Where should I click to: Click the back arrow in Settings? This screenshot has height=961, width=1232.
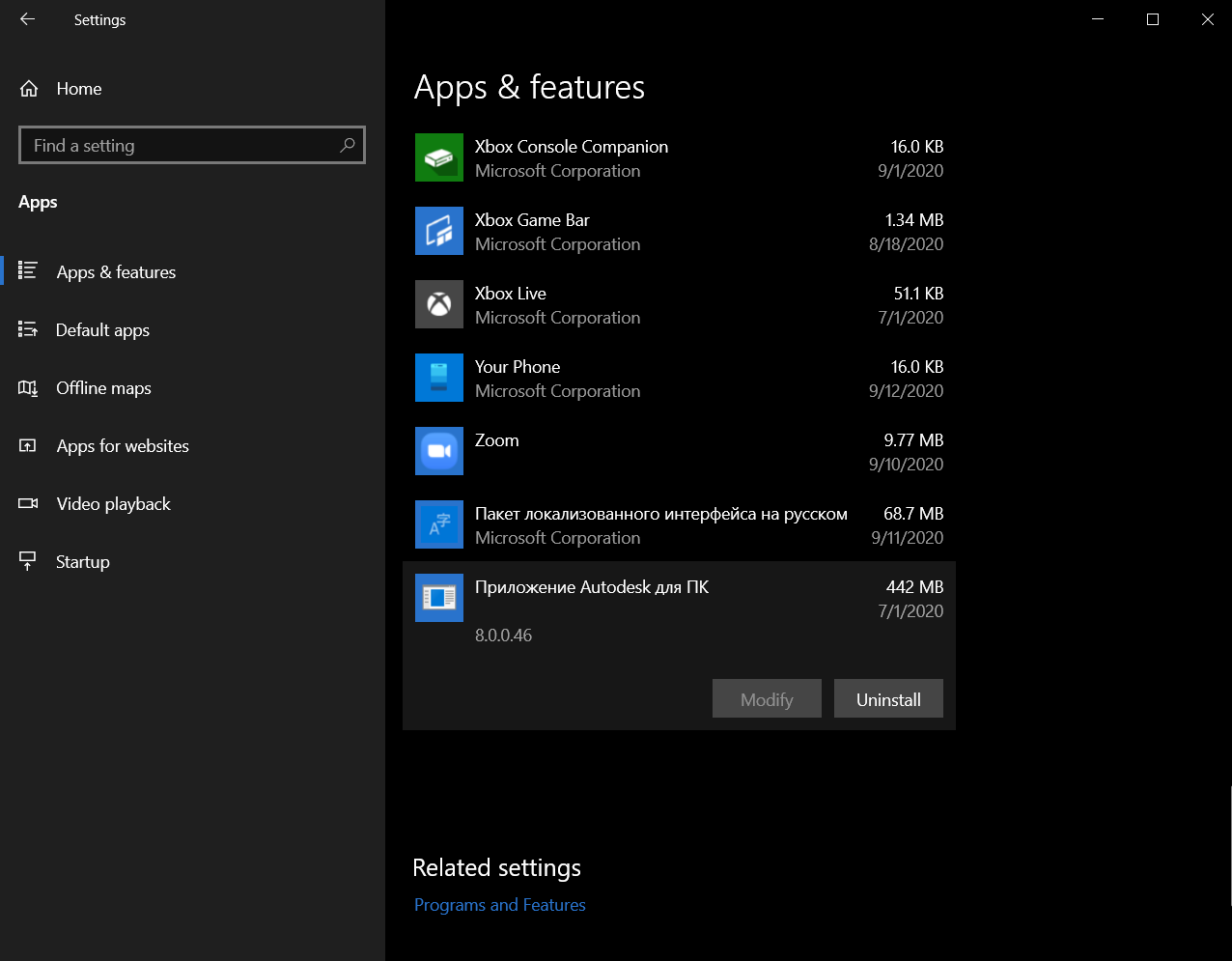27,19
